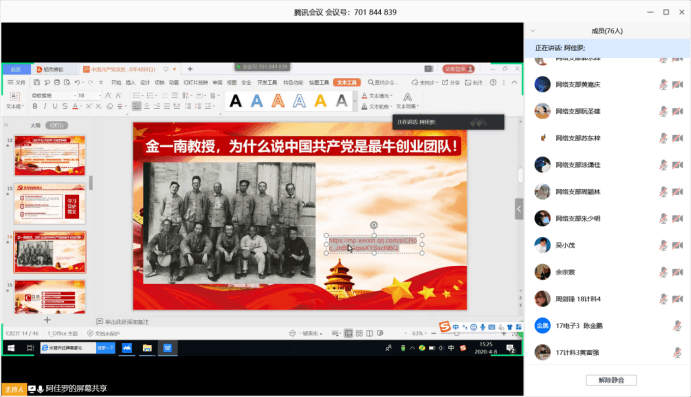
Task: Open the font size dropdown showing 18
Action: click(89, 95)
